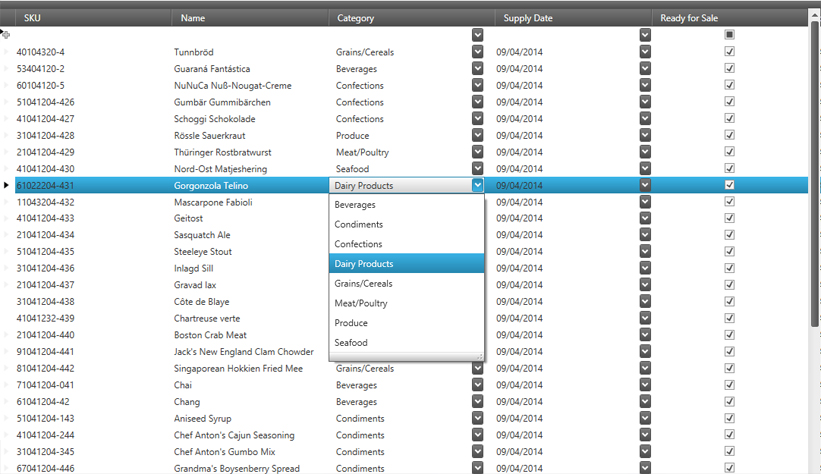This screenshot has height=474, width=821.
Task: Open Supply Date dropdown arrow for Rössle Sauerkraut
Action: 645,135
